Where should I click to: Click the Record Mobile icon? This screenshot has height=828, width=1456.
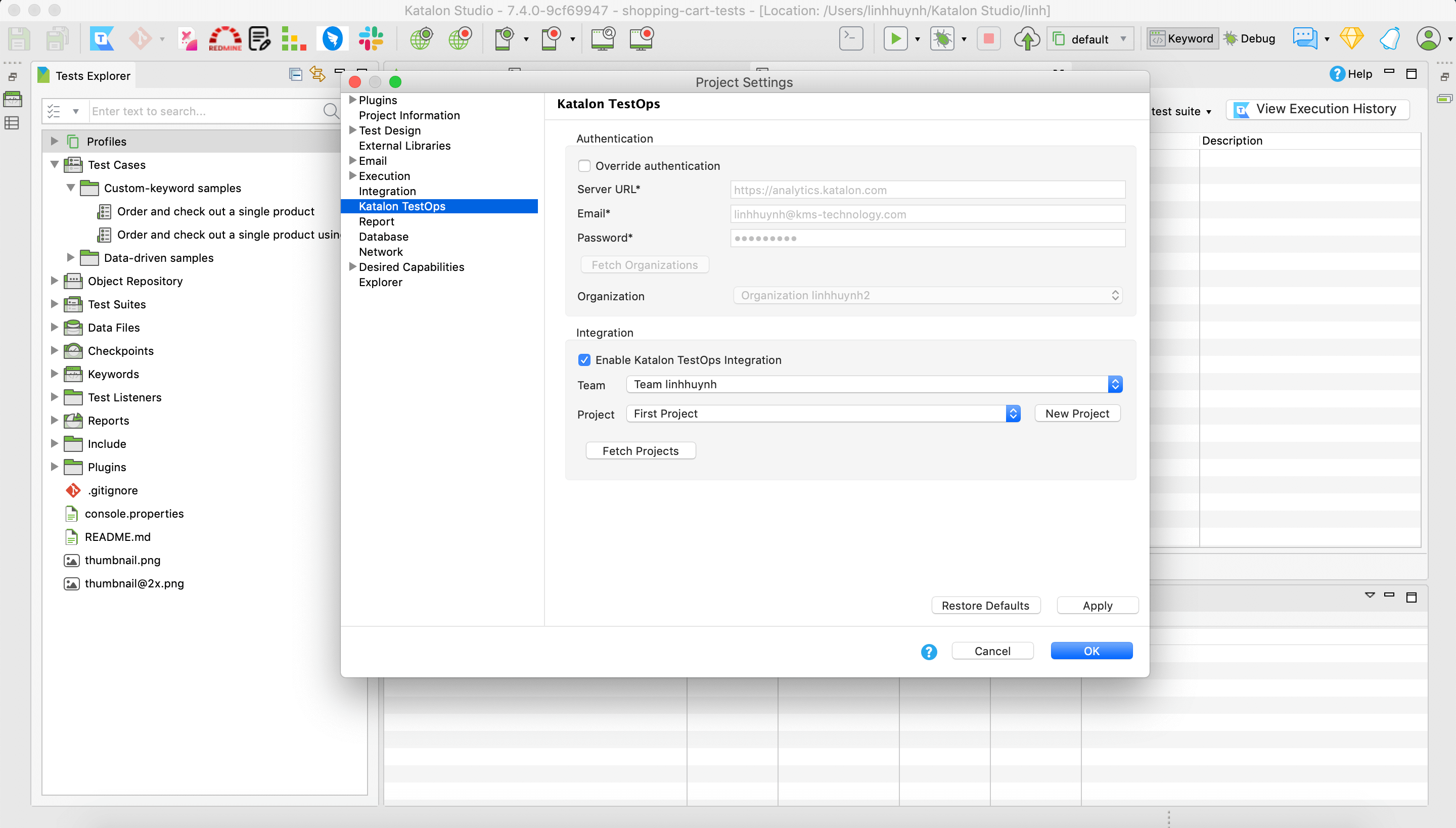coord(551,38)
